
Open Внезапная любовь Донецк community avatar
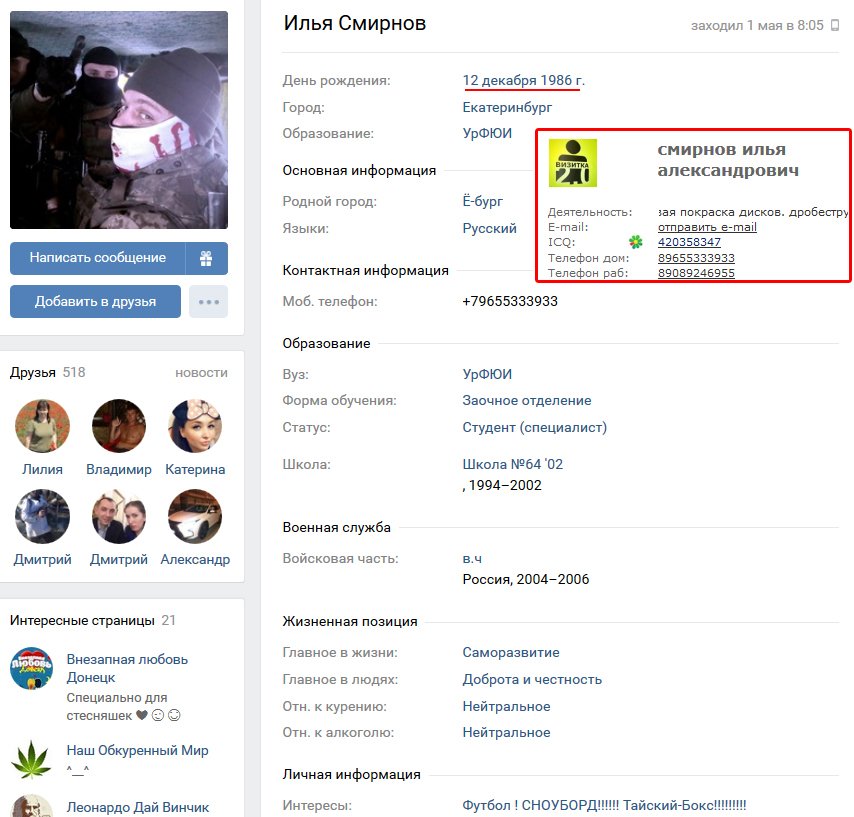(31, 668)
